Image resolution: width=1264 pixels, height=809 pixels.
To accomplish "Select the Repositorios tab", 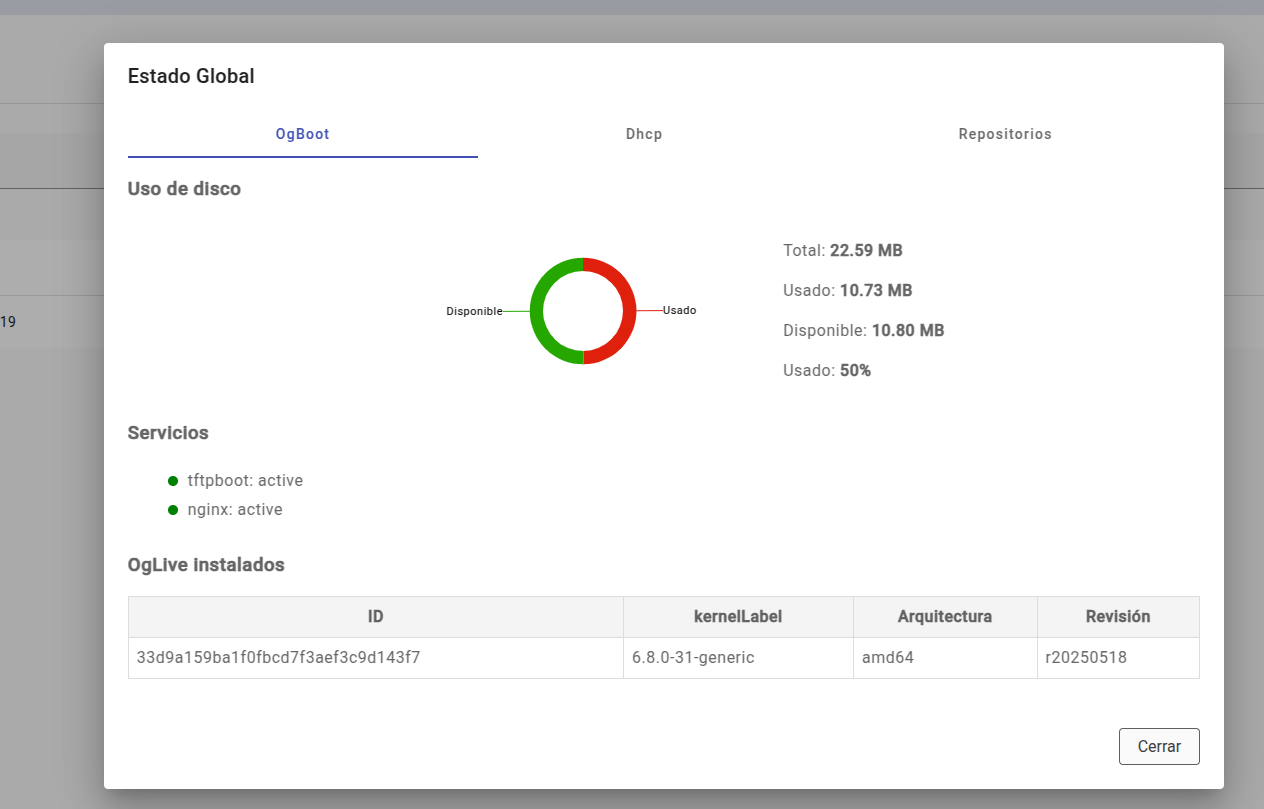I will 1004,134.
